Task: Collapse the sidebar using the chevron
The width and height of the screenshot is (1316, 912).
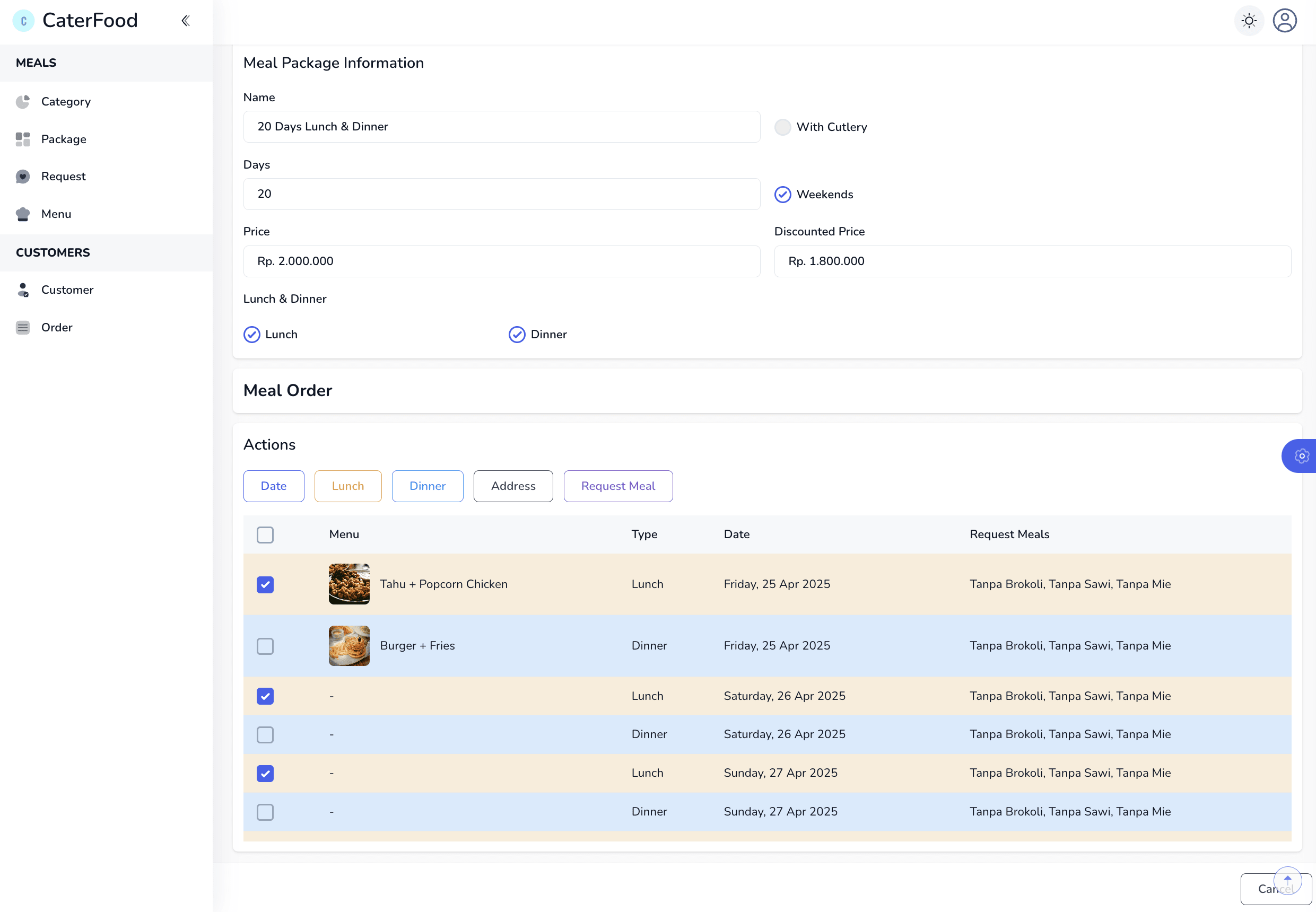Action: pyautogui.click(x=185, y=20)
